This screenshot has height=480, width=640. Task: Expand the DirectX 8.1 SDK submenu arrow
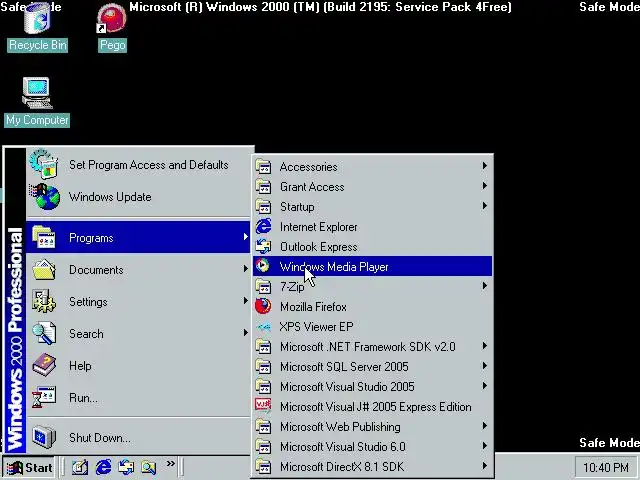484,466
